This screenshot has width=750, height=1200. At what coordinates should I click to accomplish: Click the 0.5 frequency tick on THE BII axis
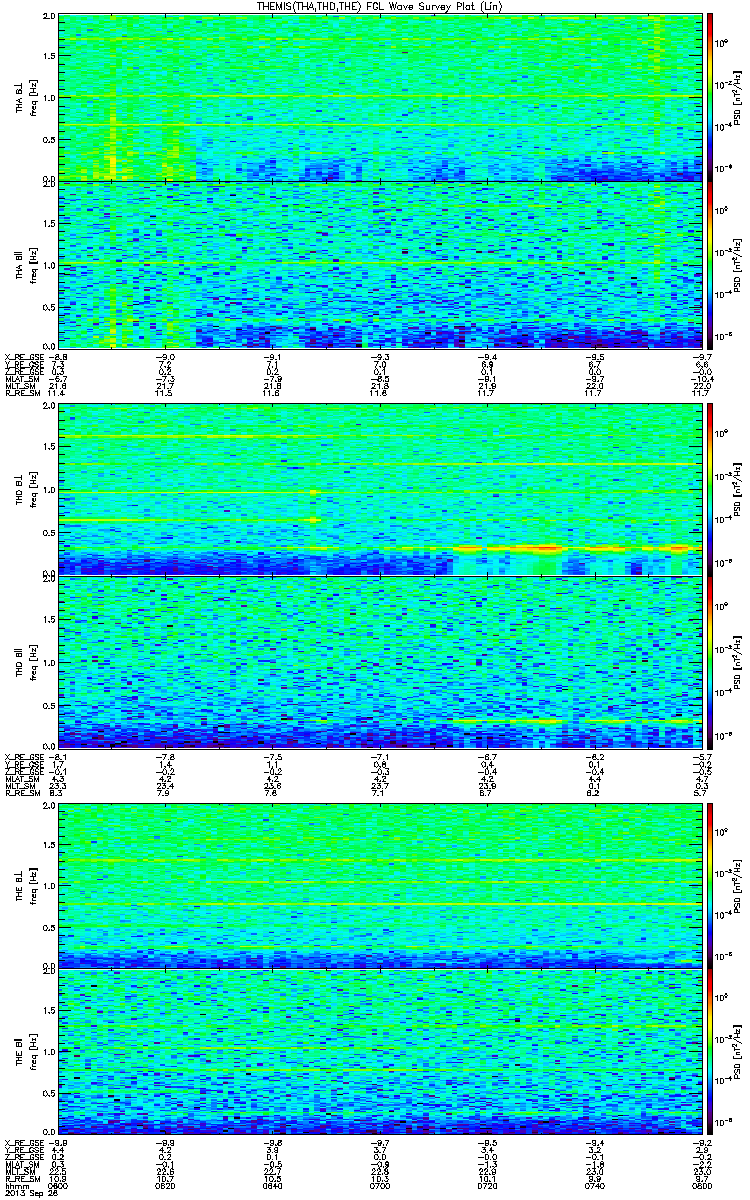point(50,1094)
